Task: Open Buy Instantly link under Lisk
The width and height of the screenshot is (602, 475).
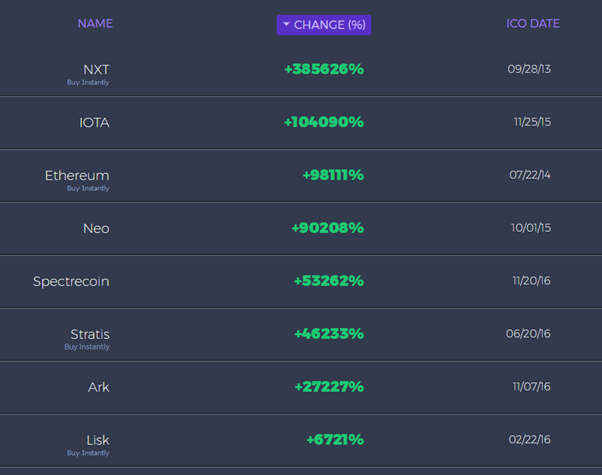Action: (88, 453)
